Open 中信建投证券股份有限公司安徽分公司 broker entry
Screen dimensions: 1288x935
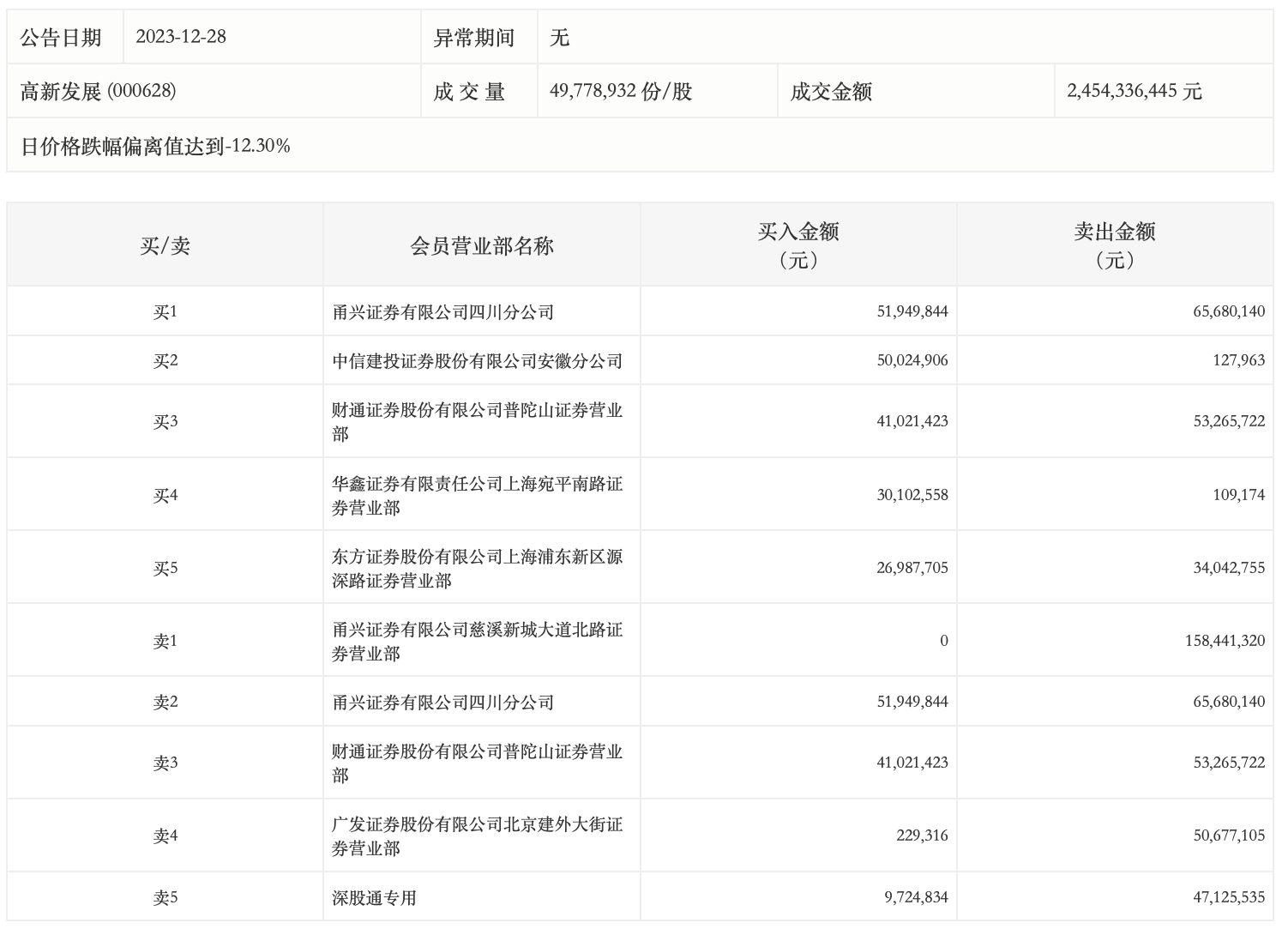pyautogui.click(x=478, y=361)
